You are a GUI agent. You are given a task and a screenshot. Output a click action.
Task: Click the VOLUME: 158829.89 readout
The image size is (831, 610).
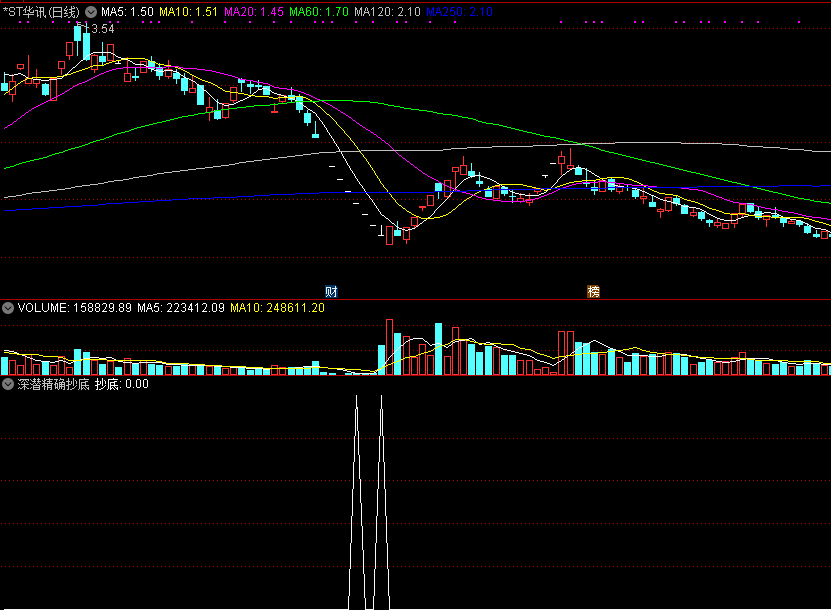tap(75, 308)
